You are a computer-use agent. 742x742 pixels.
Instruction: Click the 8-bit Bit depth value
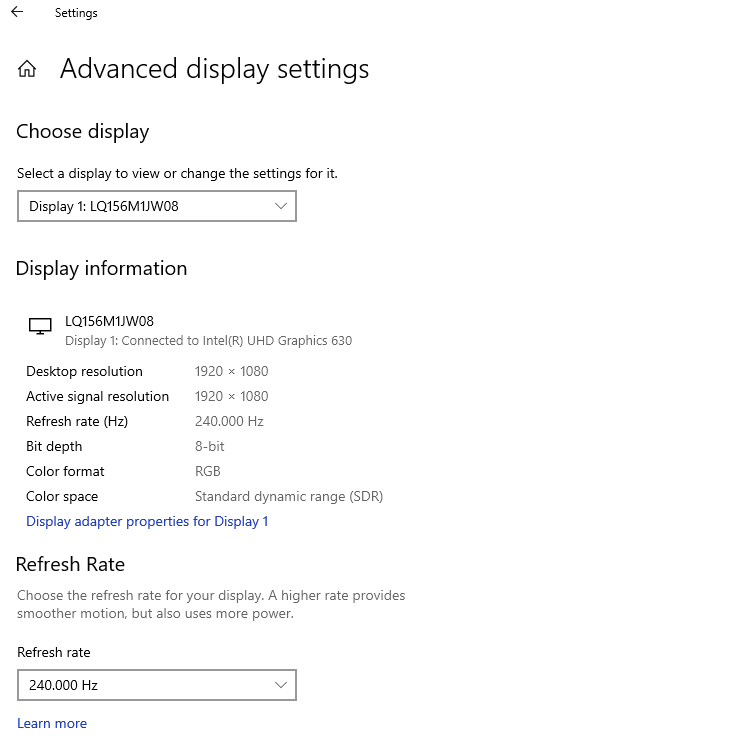point(209,446)
